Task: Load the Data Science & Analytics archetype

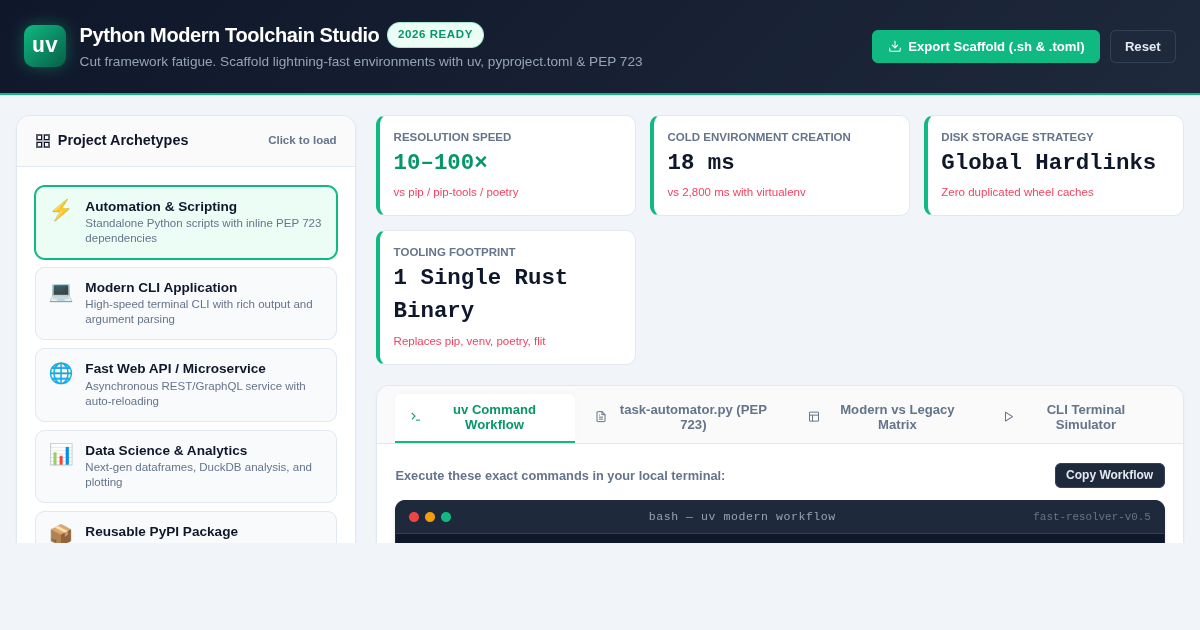Action: tap(186, 466)
